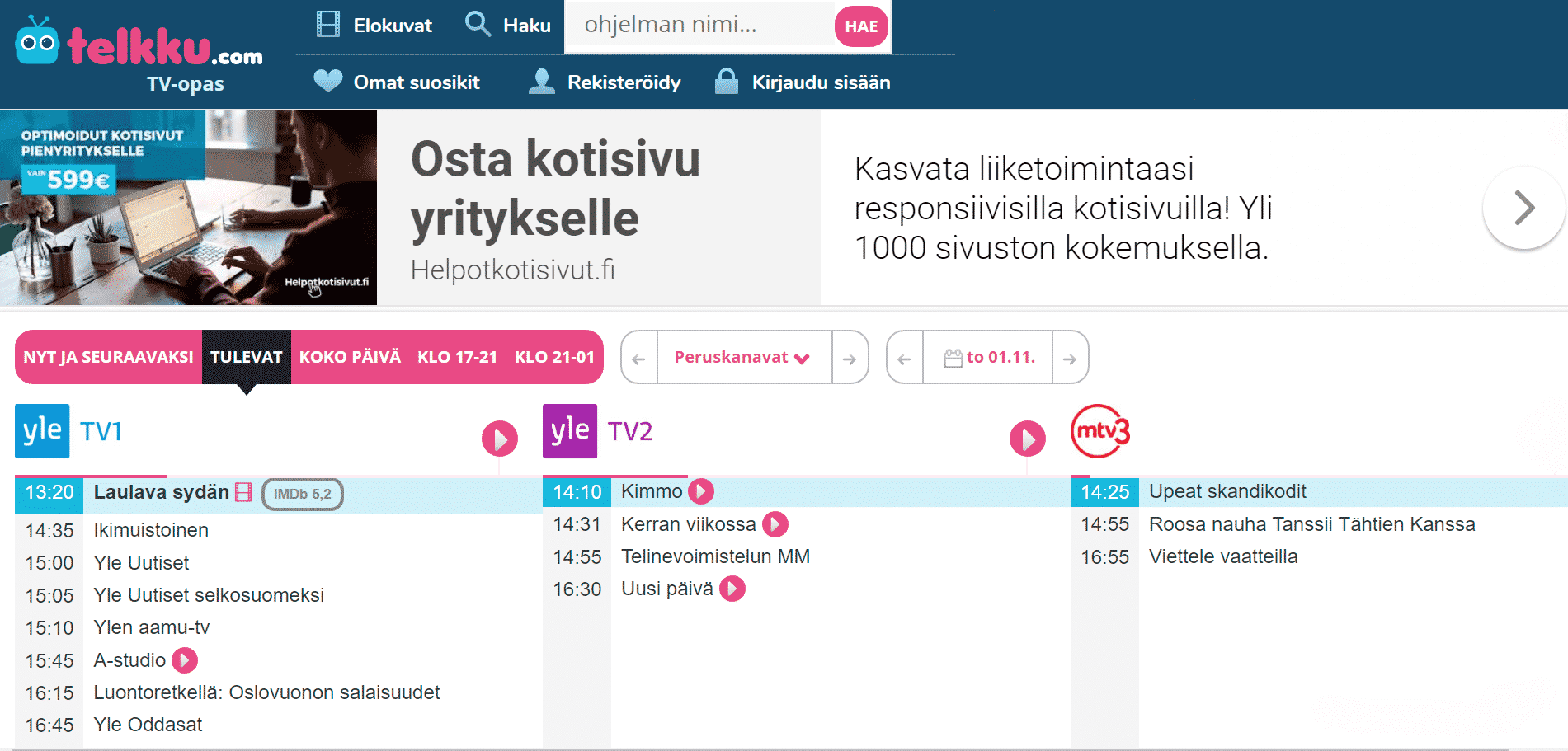This screenshot has width=1568, height=751.
Task: Play the Yle TV1 live stream
Action: tap(500, 439)
